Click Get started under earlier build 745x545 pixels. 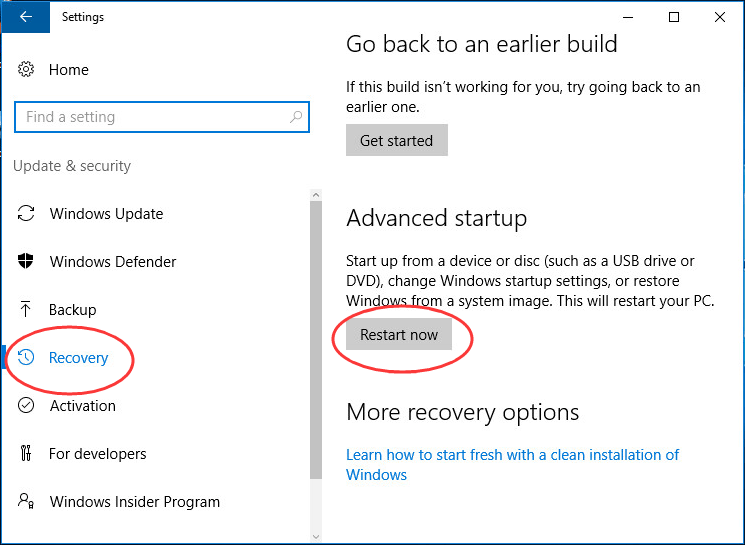coord(396,141)
